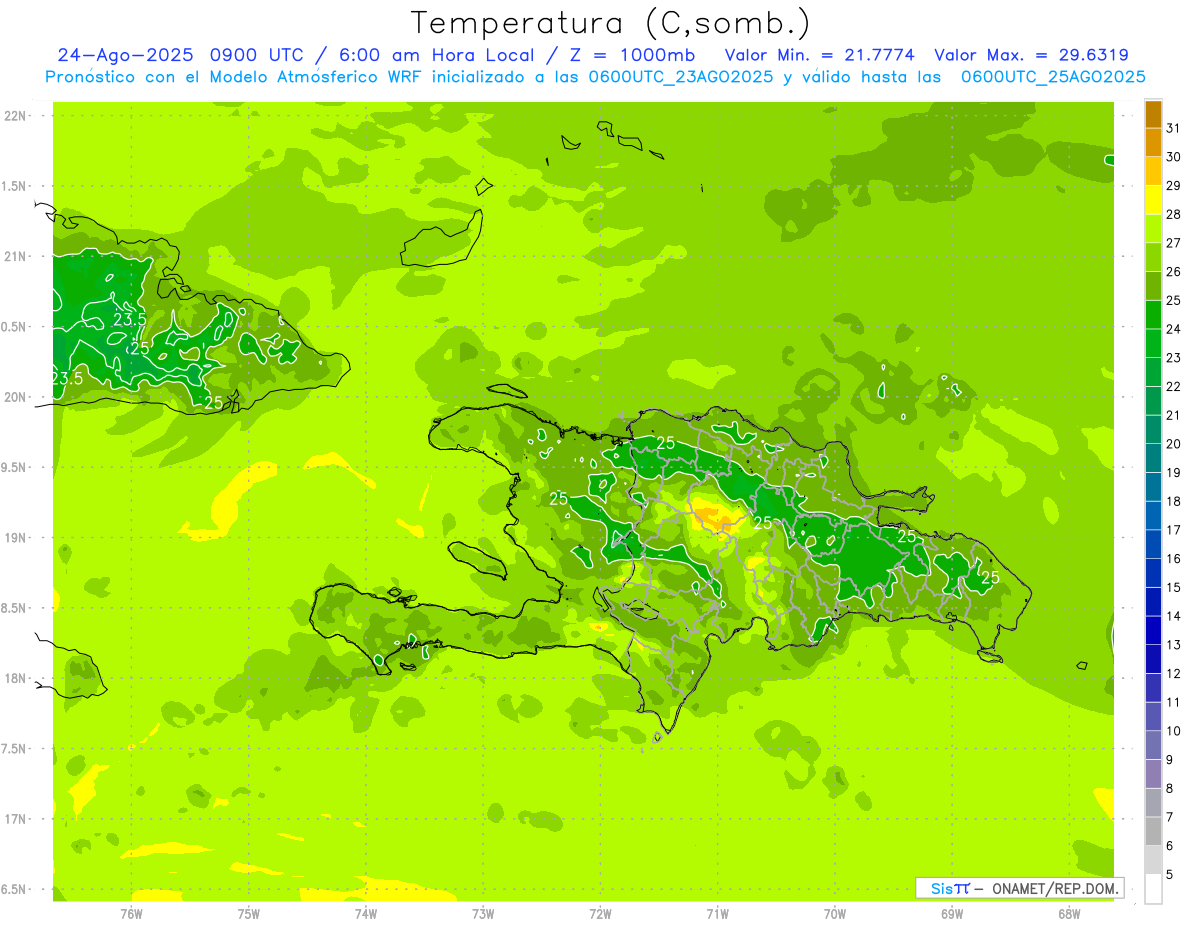
Task: Click the "20N" latitude axis label
Action: click(x=16, y=397)
